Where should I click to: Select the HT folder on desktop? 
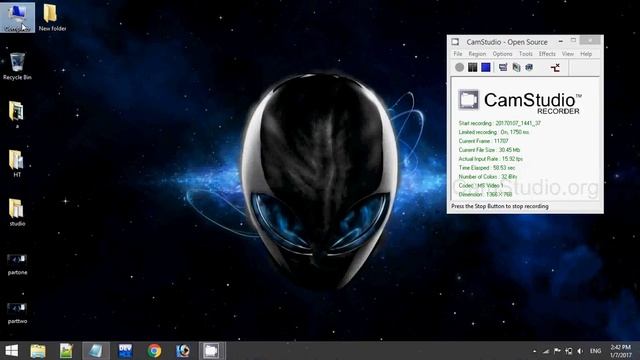coord(17,163)
